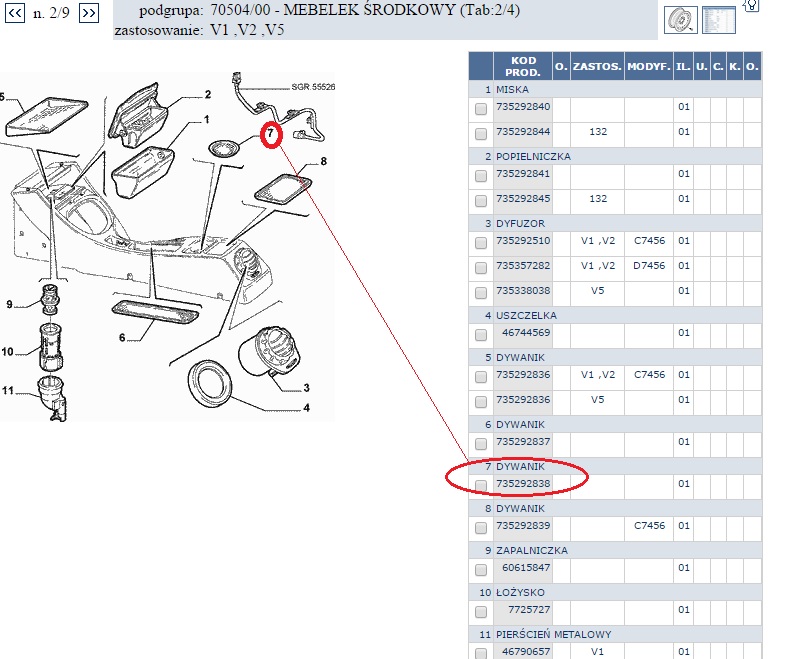Click callout number 6 in the diagram
This screenshot has height=659, width=797.
click(x=122, y=338)
